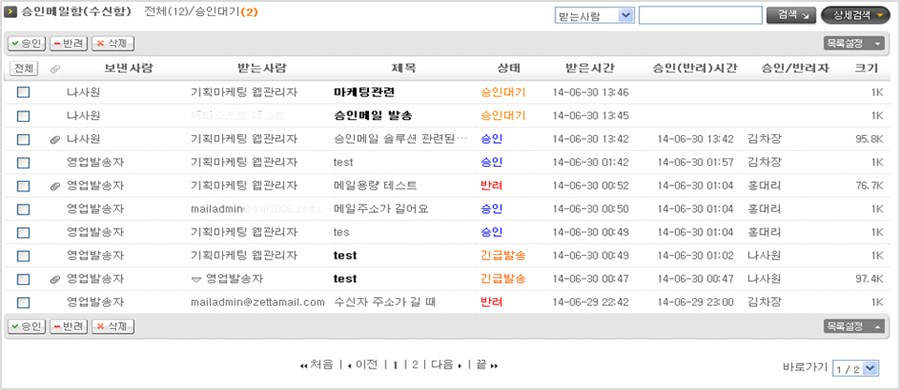The image size is (900, 390).
Task: Go to 끝 last page
Action: pos(487,365)
